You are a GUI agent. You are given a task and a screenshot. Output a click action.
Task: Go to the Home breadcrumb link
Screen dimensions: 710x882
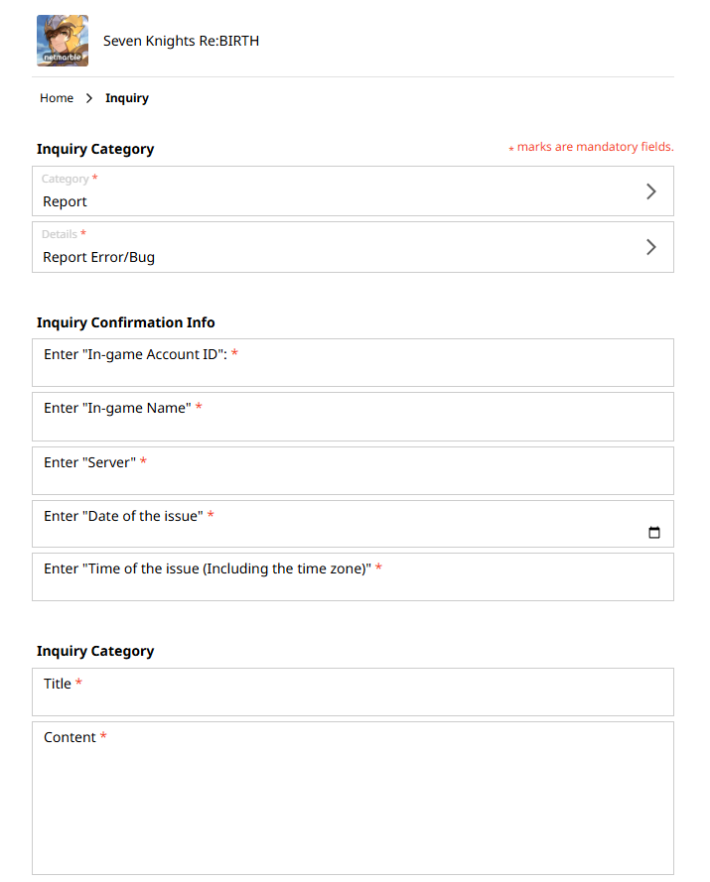56,98
